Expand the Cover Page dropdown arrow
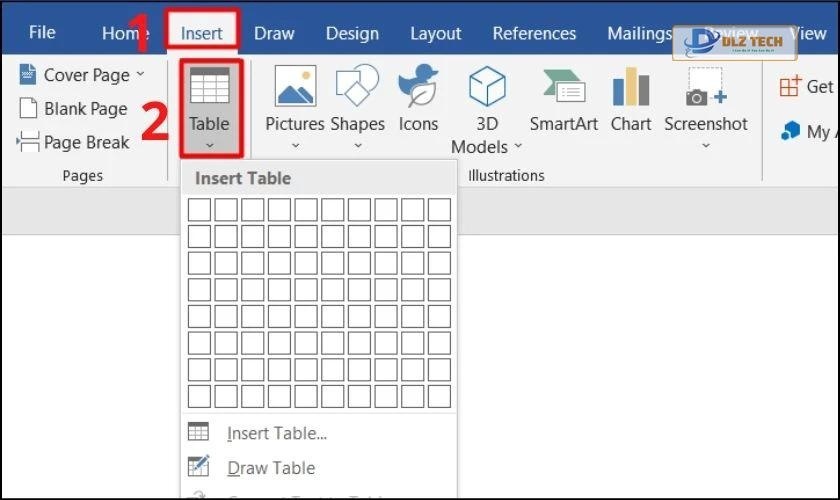 [140, 75]
